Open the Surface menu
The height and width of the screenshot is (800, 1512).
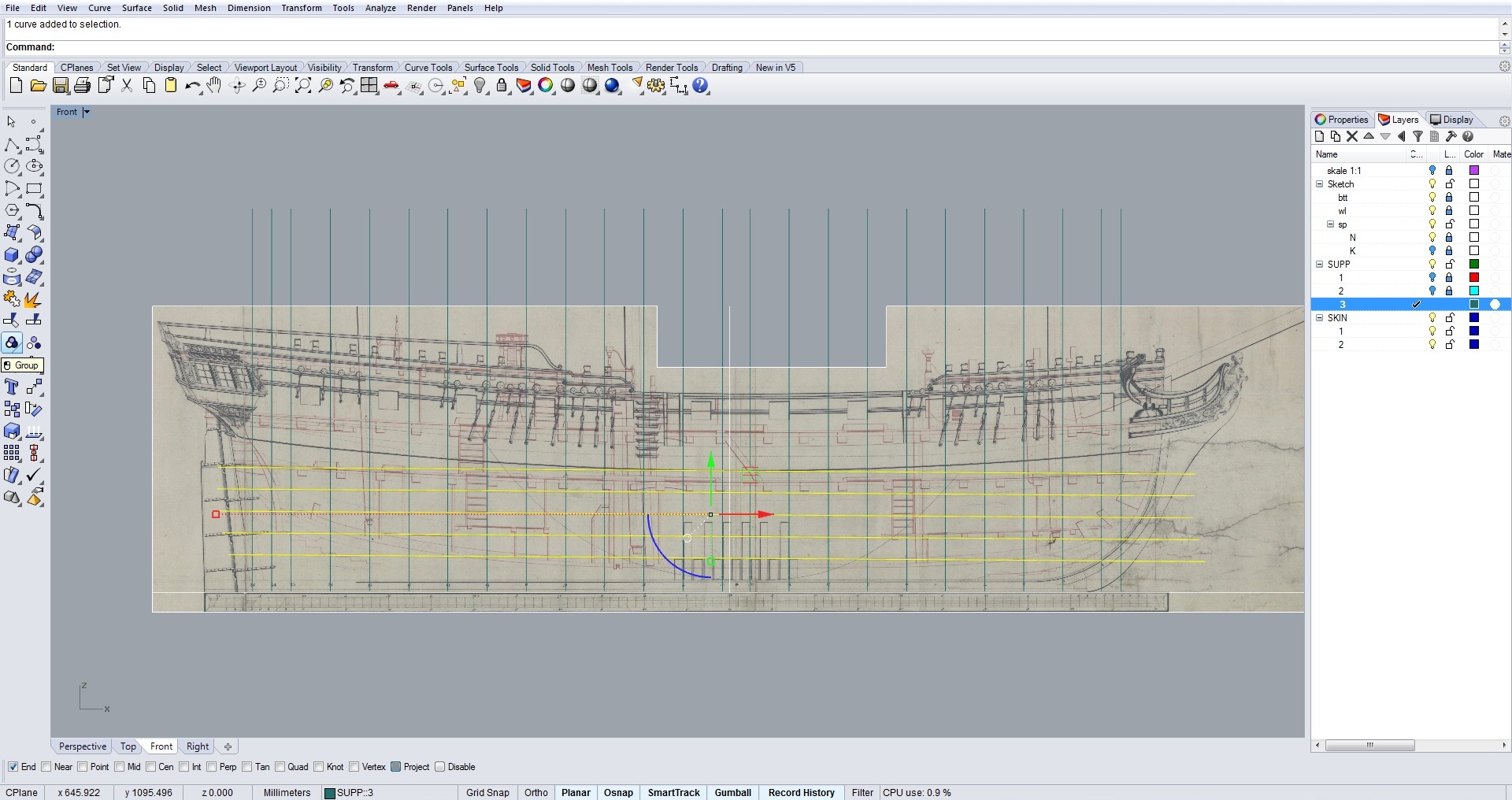pyautogui.click(x=136, y=8)
